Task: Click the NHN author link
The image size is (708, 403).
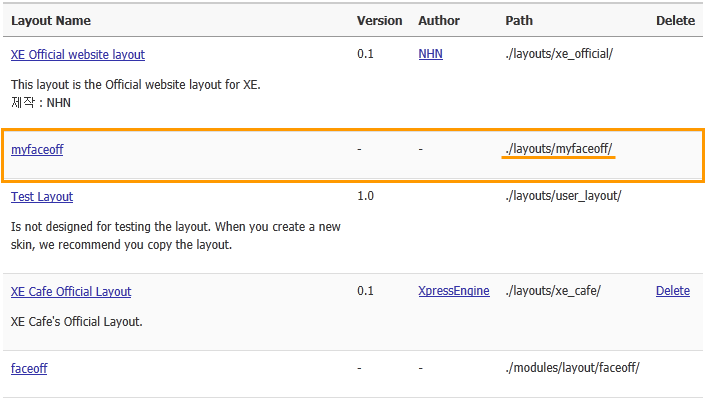Action: coord(430,54)
